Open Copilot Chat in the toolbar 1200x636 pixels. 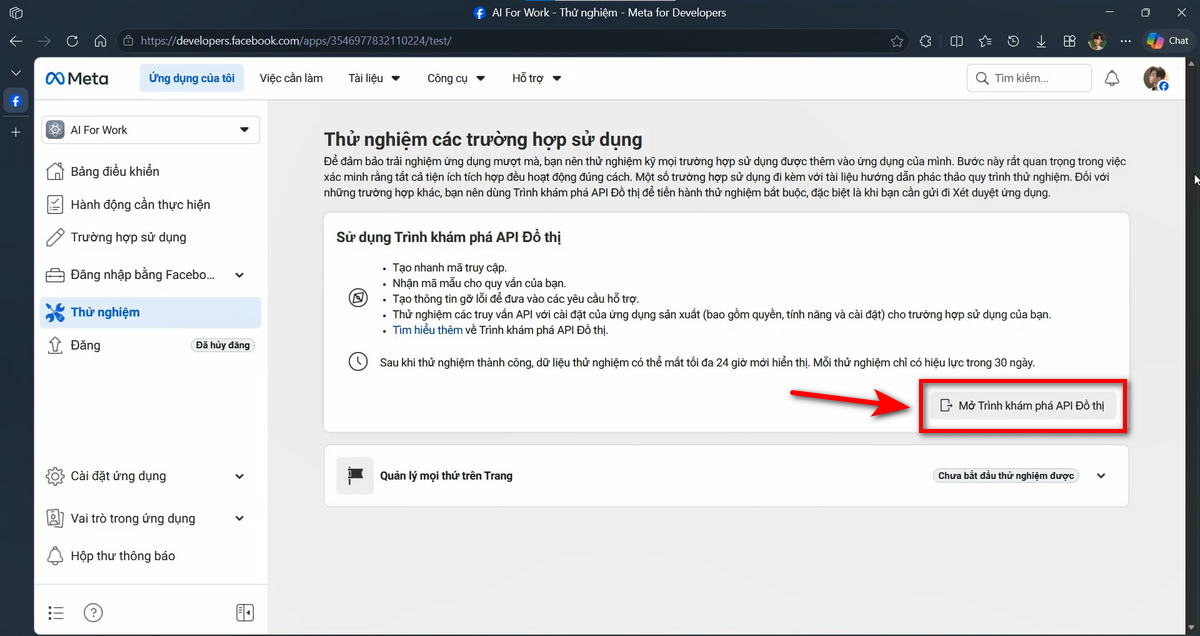click(x=1168, y=41)
